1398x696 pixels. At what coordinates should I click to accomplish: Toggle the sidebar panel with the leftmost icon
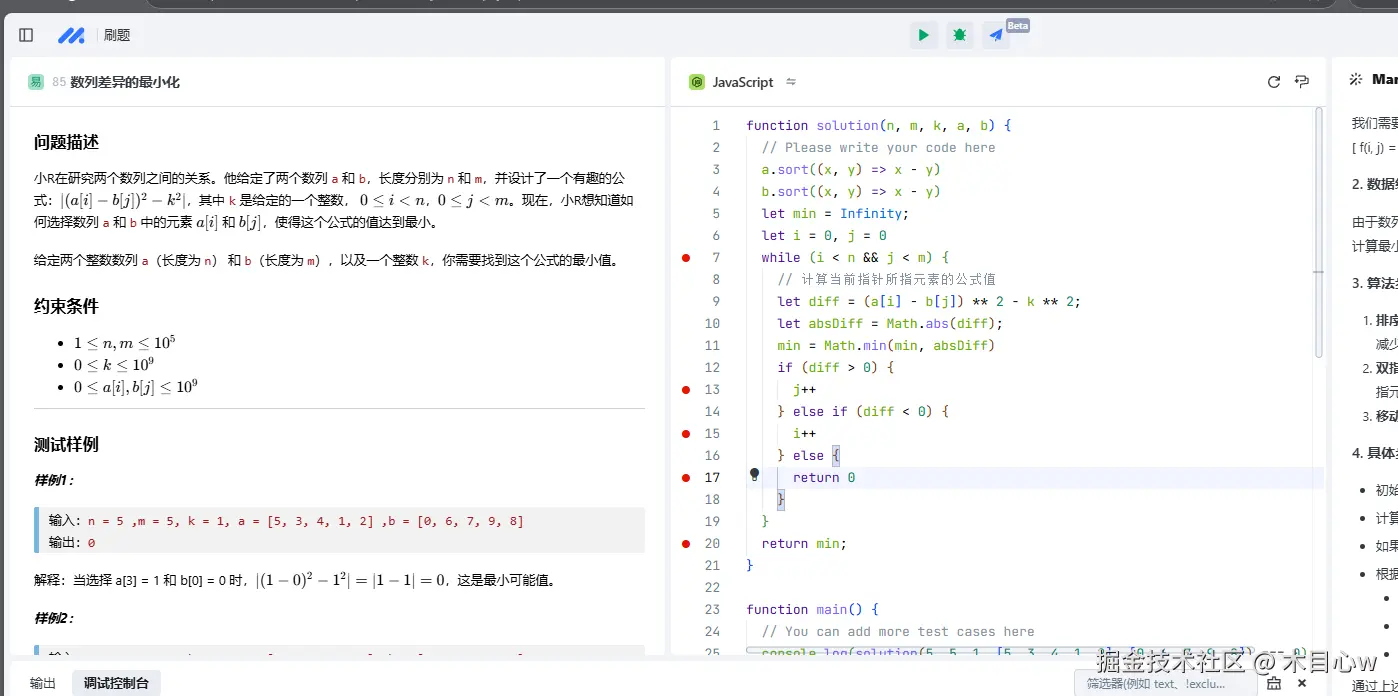[x=25, y=34]
